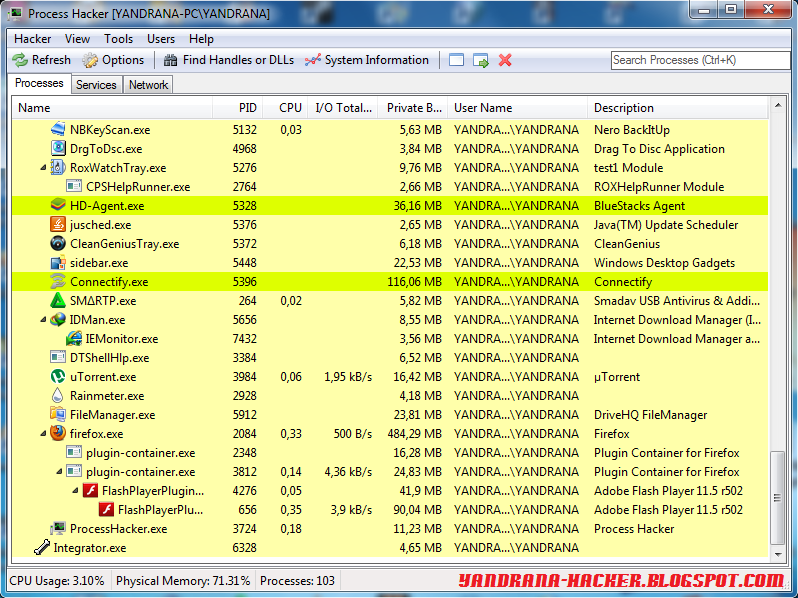Collapse the IDMan.exe tree node

[x=43, y=320]
